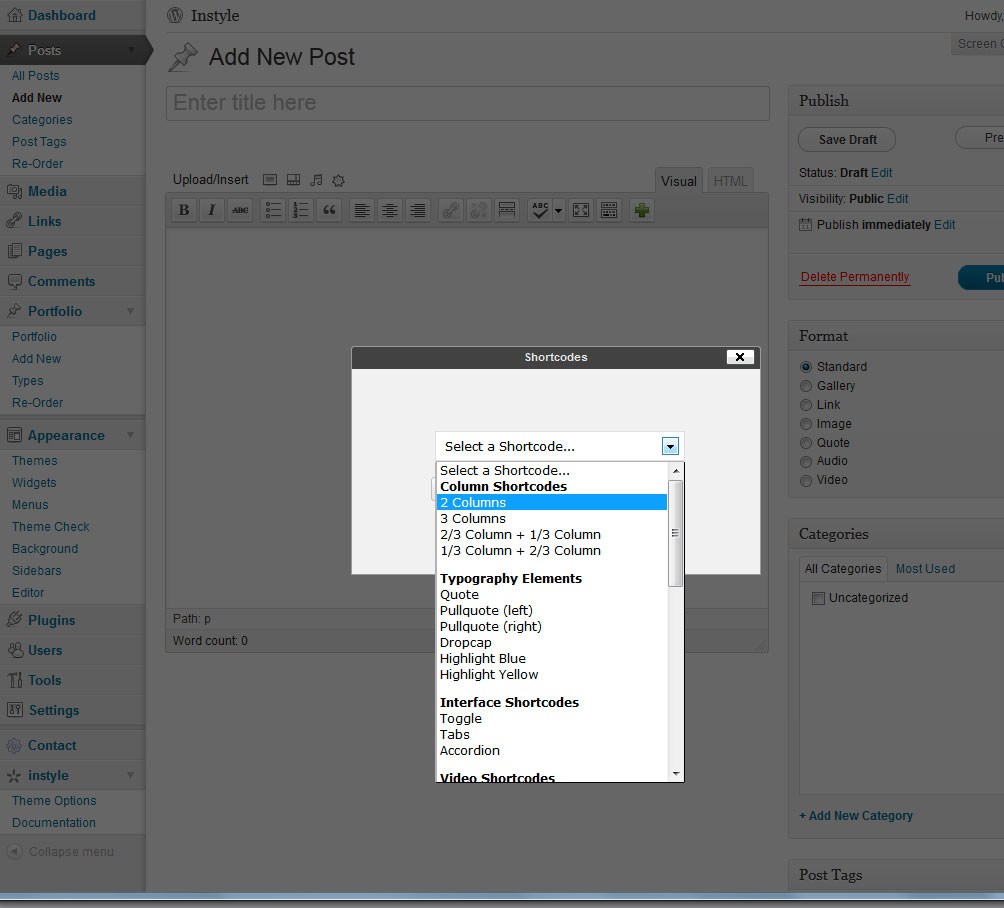
Task: Open the Select a Shortcode dropdown arrow
Action: 671,446
